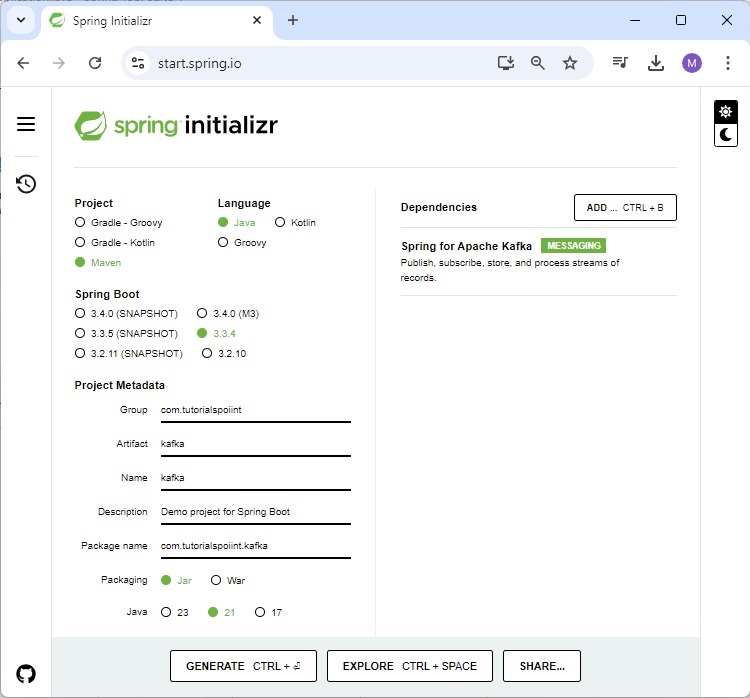Select Java version 17

268,612
